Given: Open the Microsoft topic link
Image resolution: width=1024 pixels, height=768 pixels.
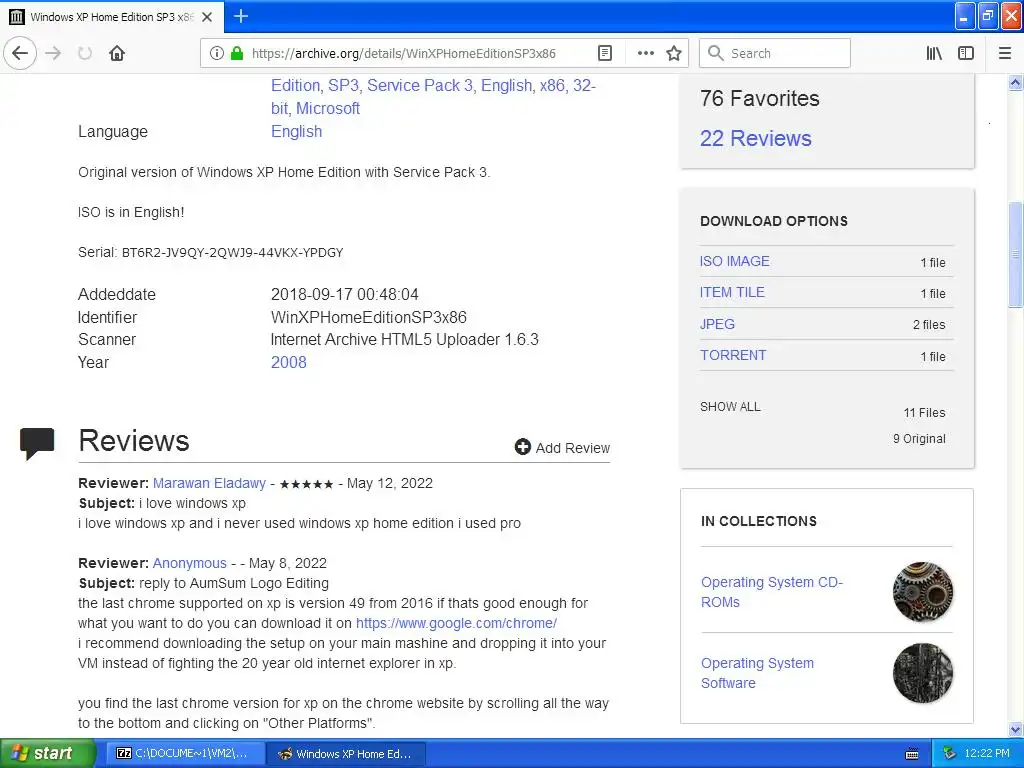Looking at the screenshot, I should [x=328, y=108].
